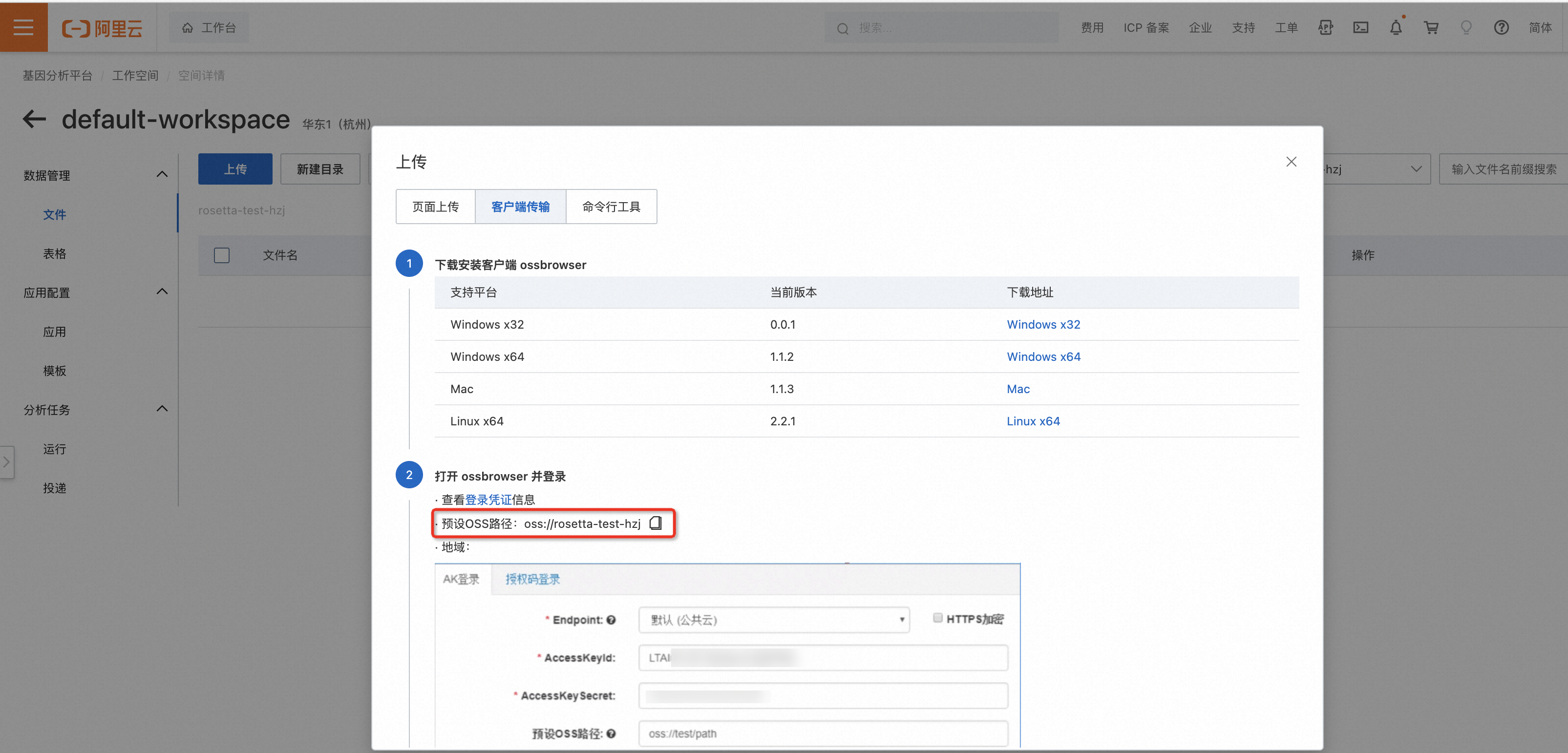This screenshot has width=1568, height=753.
Task: Open the shopping cart icon
Action: coord(1431,27)
